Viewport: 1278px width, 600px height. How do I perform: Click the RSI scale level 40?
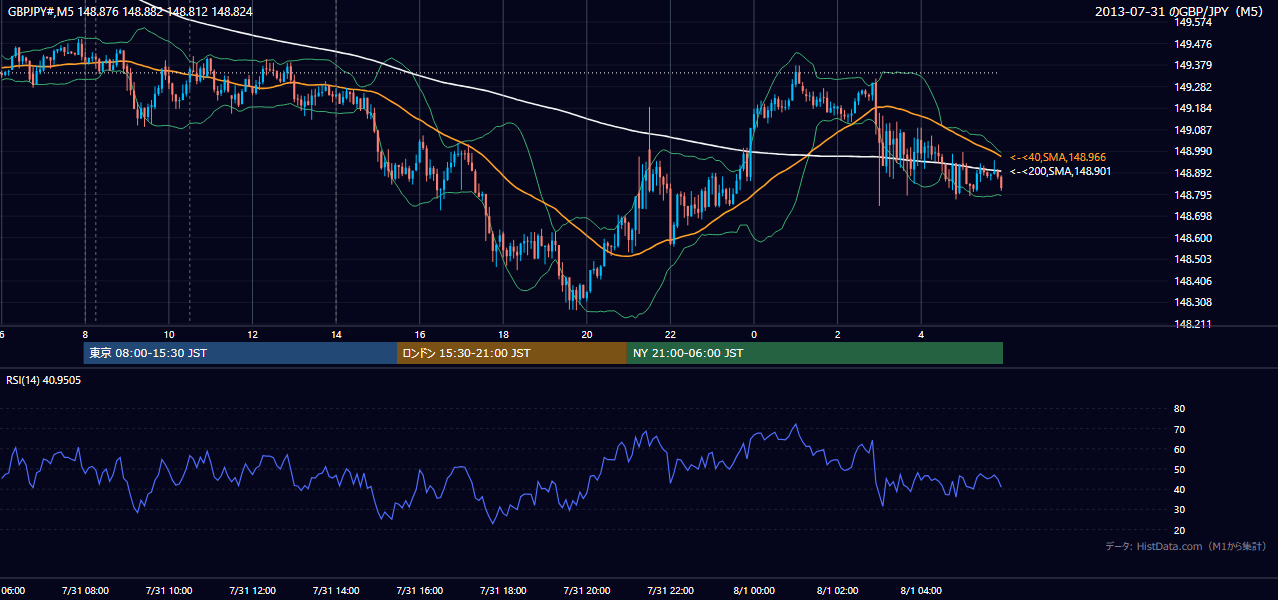click(1180, 489)
